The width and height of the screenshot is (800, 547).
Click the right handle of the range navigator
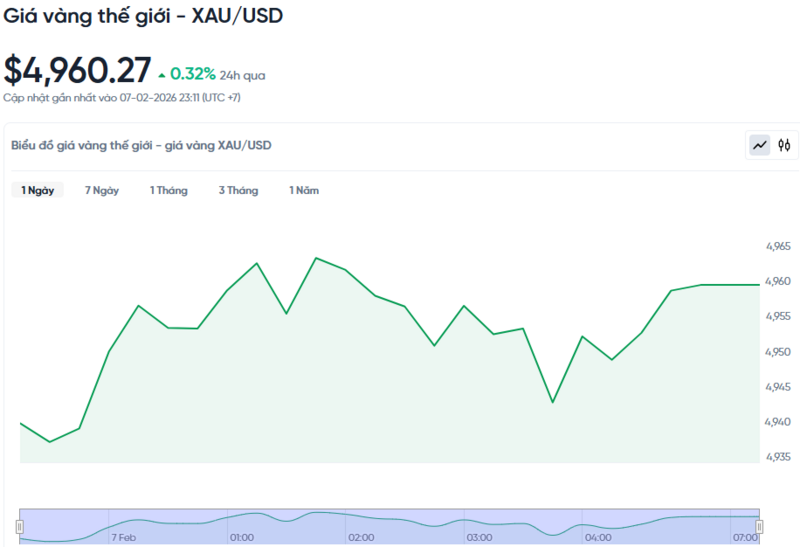[x=759, y=526]
